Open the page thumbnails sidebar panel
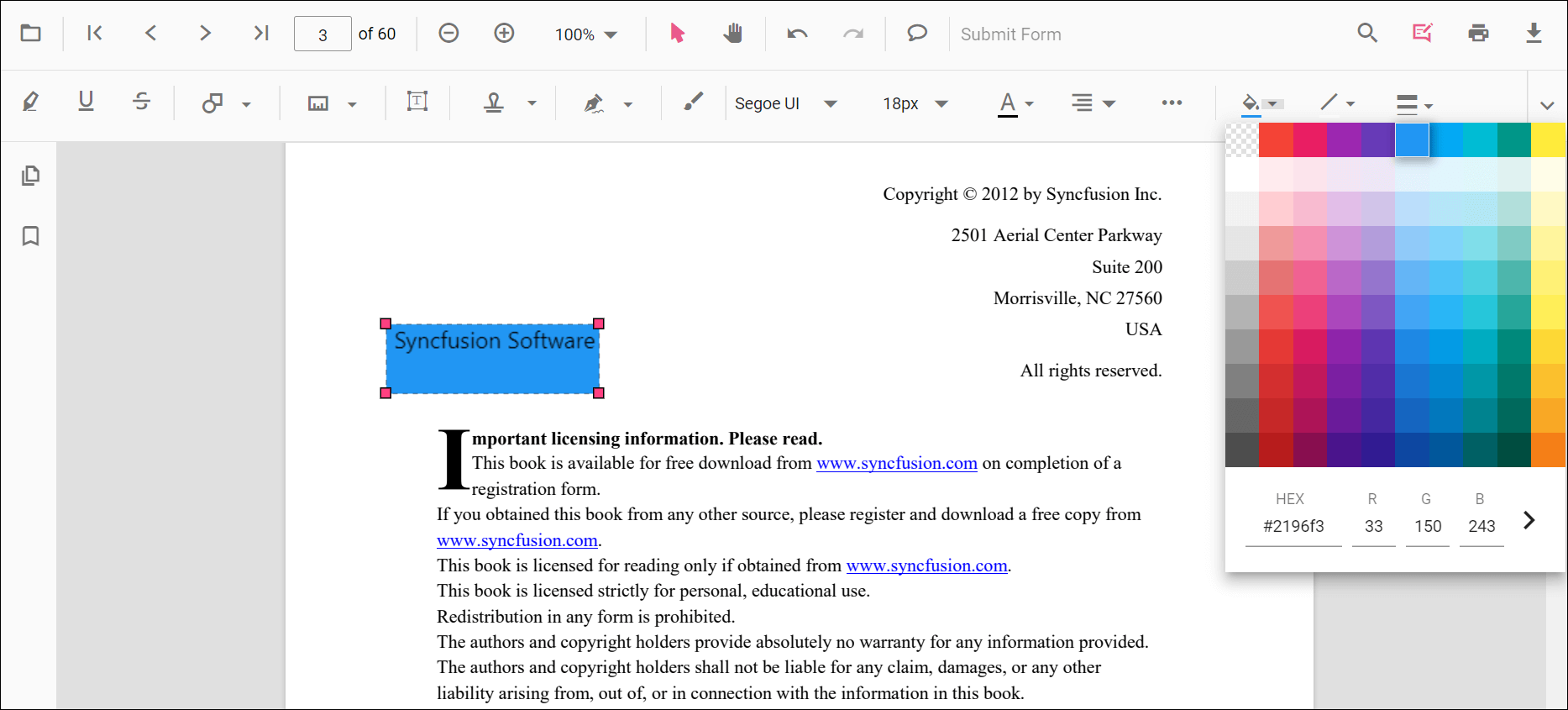1568x710 pixels. point(31,176)
